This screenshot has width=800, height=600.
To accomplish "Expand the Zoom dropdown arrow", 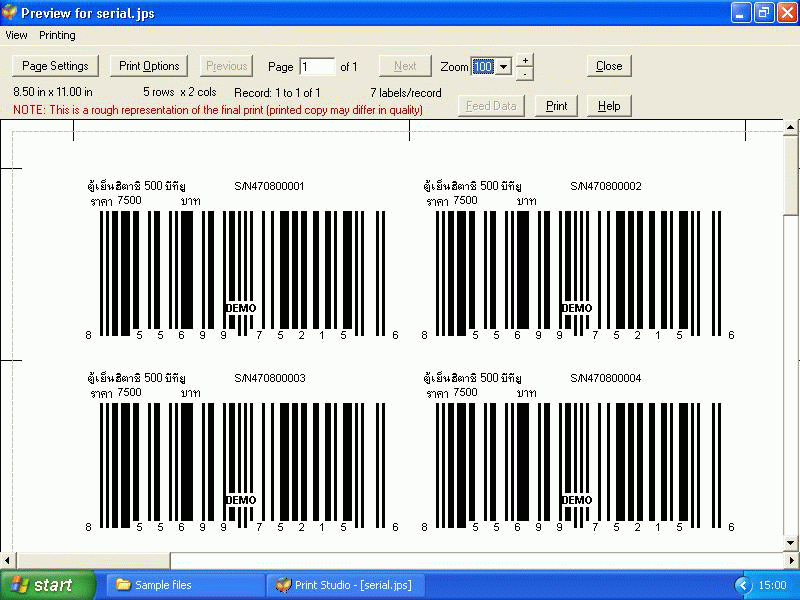I will pos(503,66).
